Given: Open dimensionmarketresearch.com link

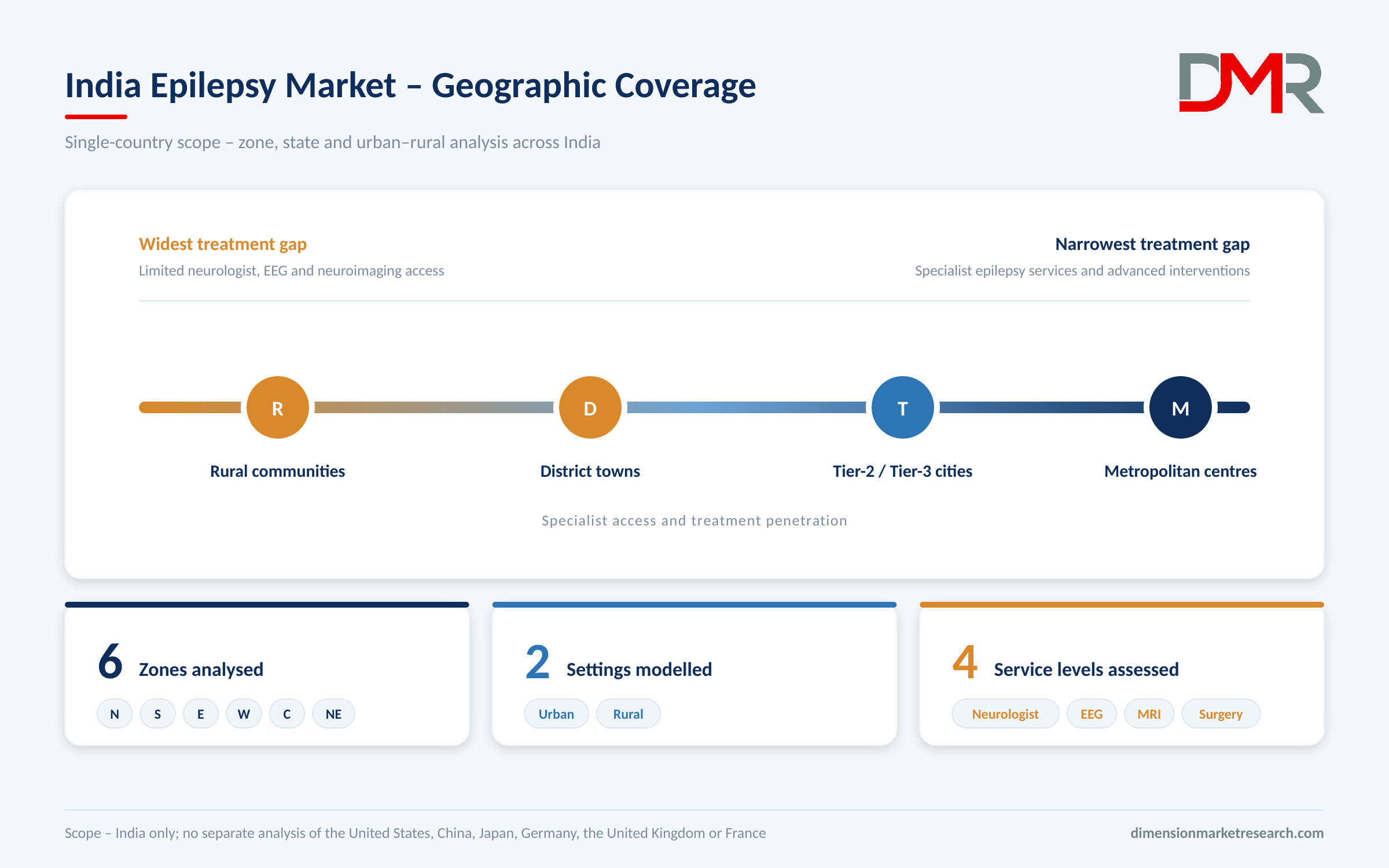Looking at the screenshot, I should [x=1227, y=833].
